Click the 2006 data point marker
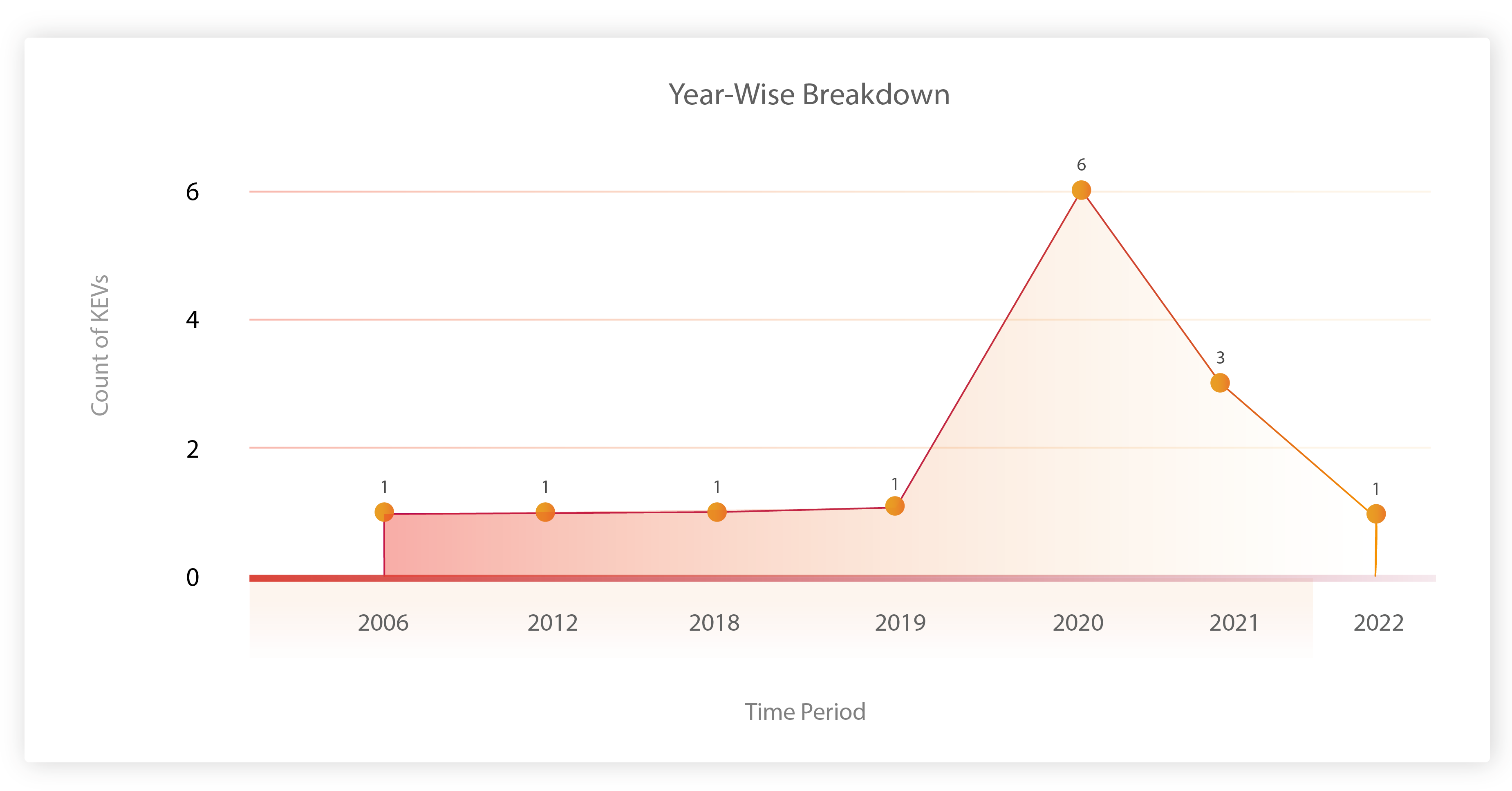Viewport: 1512px width, 791px height. coord(384,512)
